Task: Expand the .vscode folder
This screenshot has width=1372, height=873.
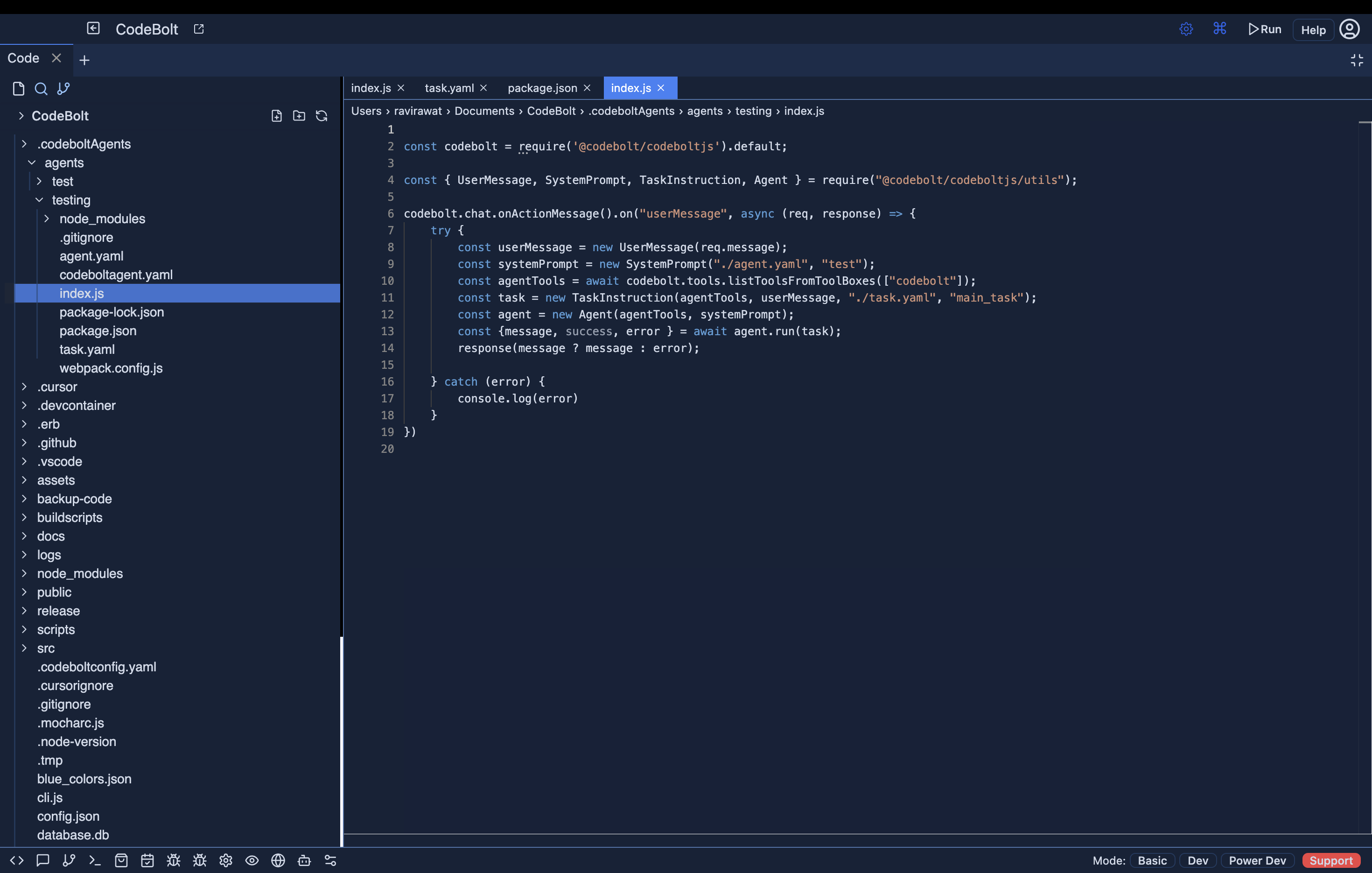Action: [24, 461]
